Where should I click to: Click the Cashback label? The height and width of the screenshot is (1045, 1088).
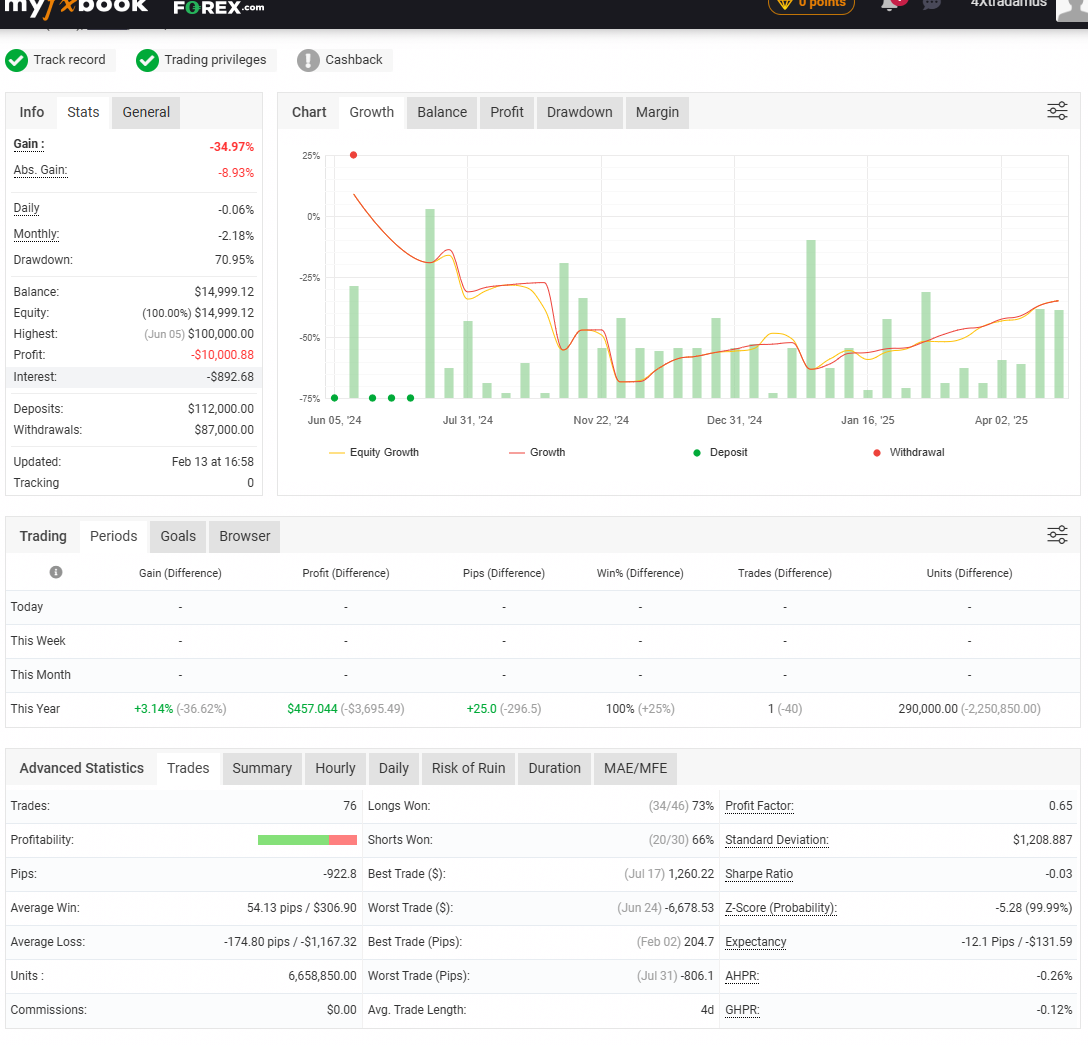(x=354, y=60)
